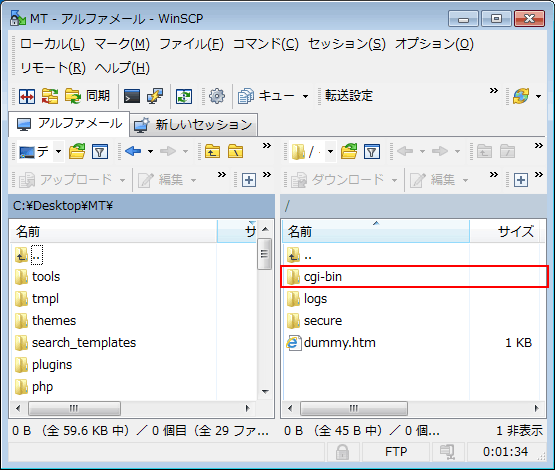
Task: Click the local 編集 edit button
Action: pyautogui.click(x=161, y=180)
